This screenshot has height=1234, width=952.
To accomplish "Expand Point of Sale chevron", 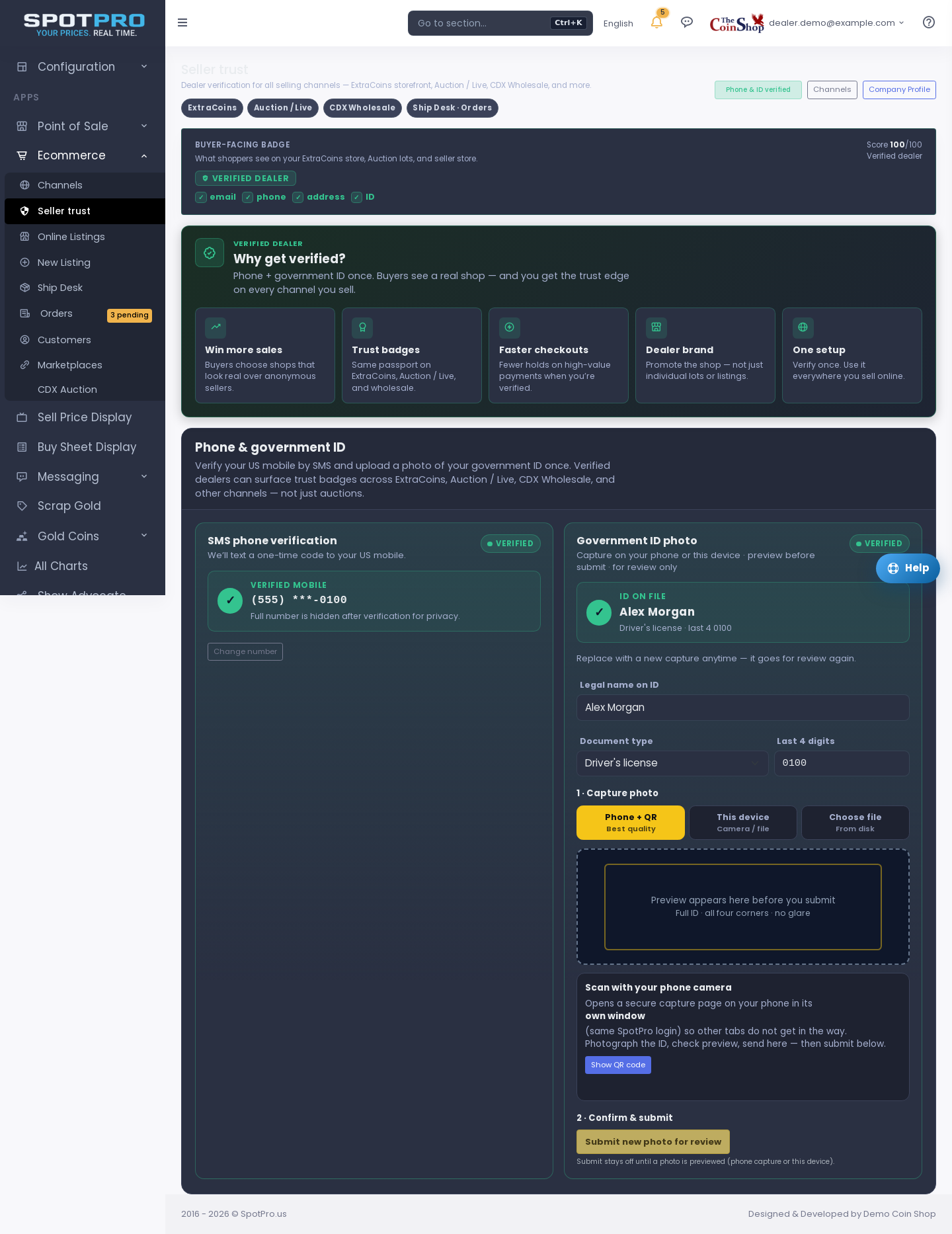I will (144, 126).
